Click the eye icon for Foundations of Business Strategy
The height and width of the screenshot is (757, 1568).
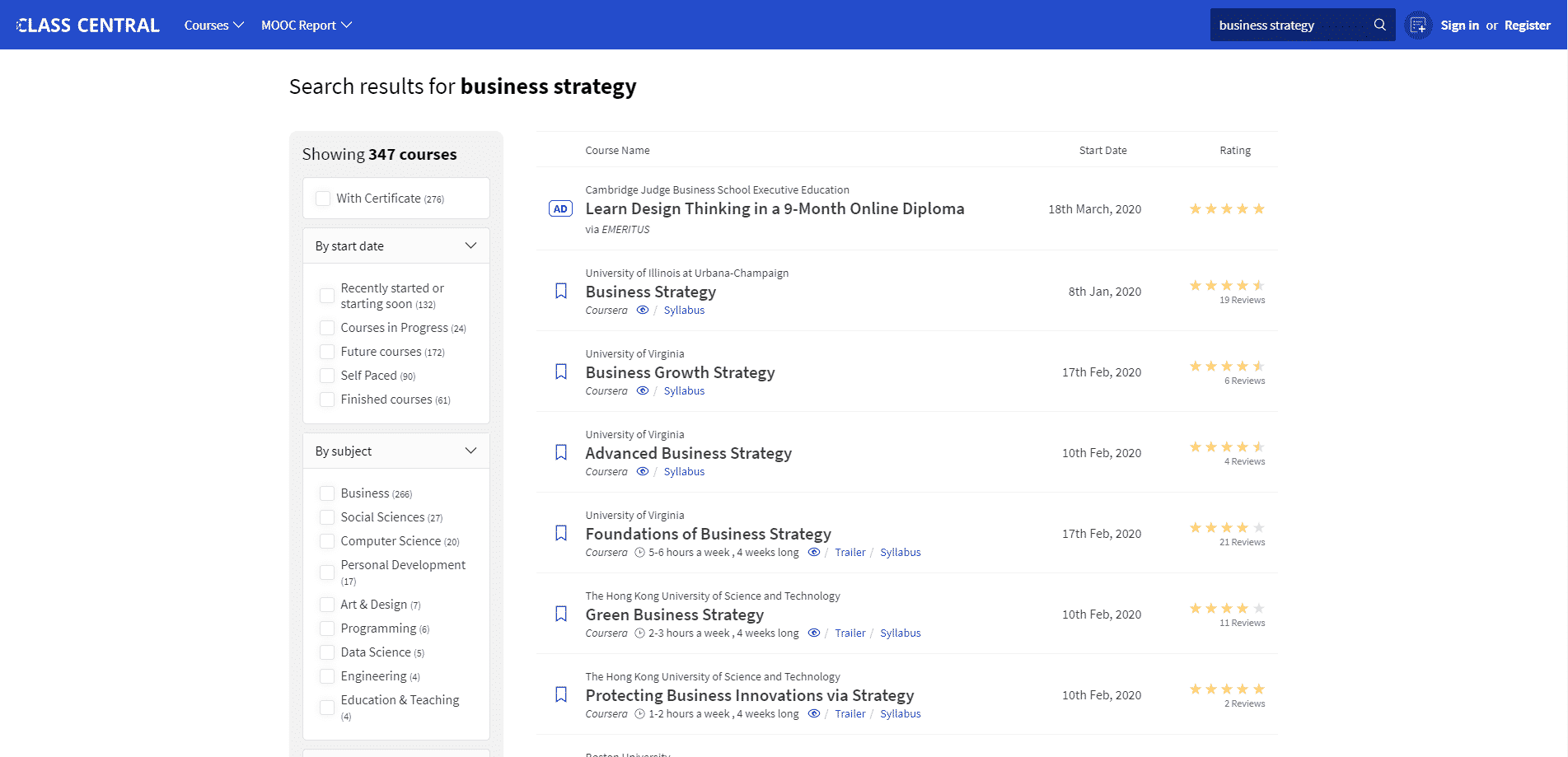(x=814, y=553)
